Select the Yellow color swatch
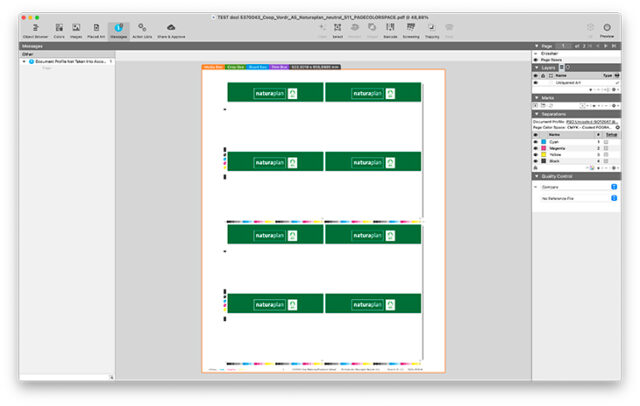This screenshot has height=406, width=640. coord(543,154)
